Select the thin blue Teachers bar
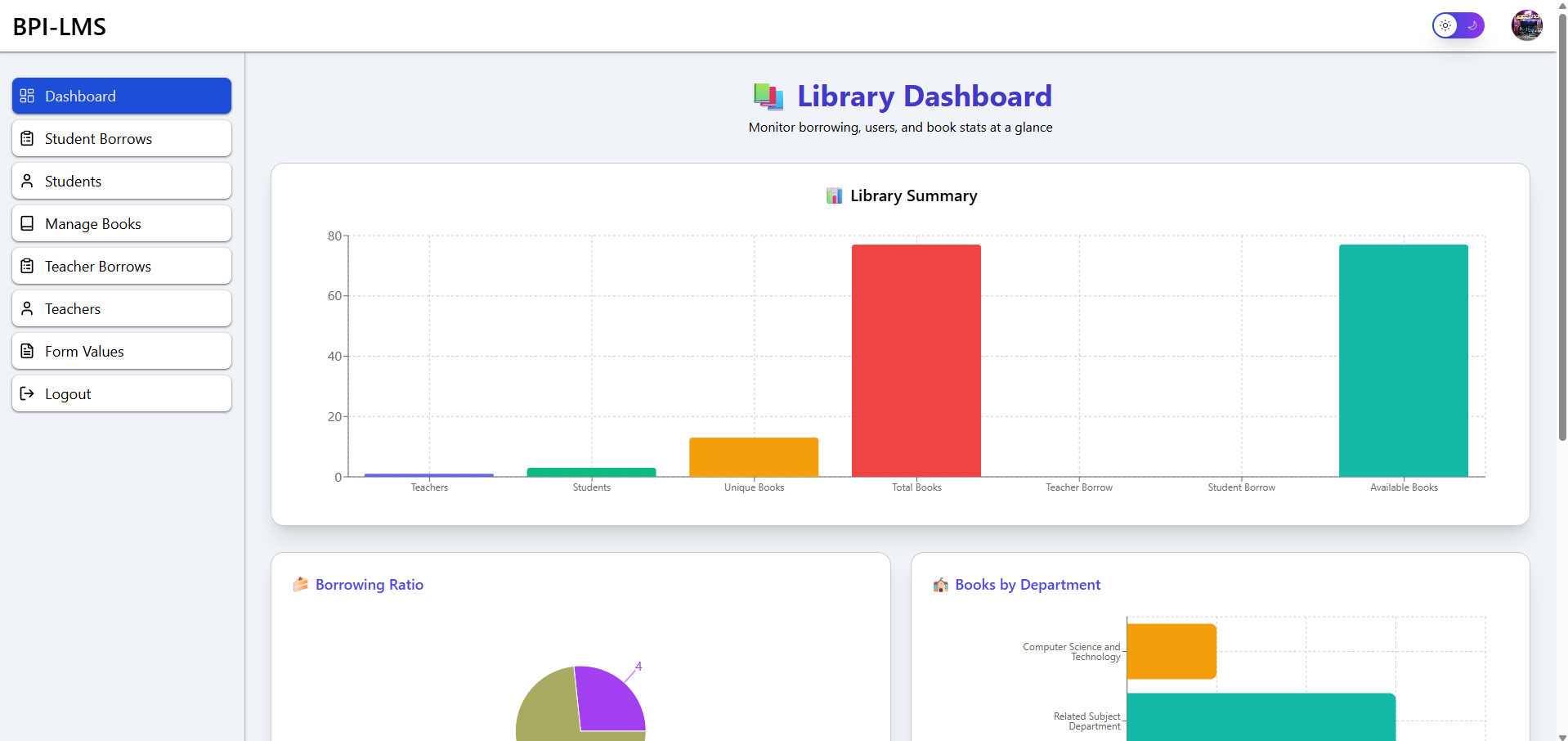The height and width of the screenshot is (741, 1568). tap(429, 475)
